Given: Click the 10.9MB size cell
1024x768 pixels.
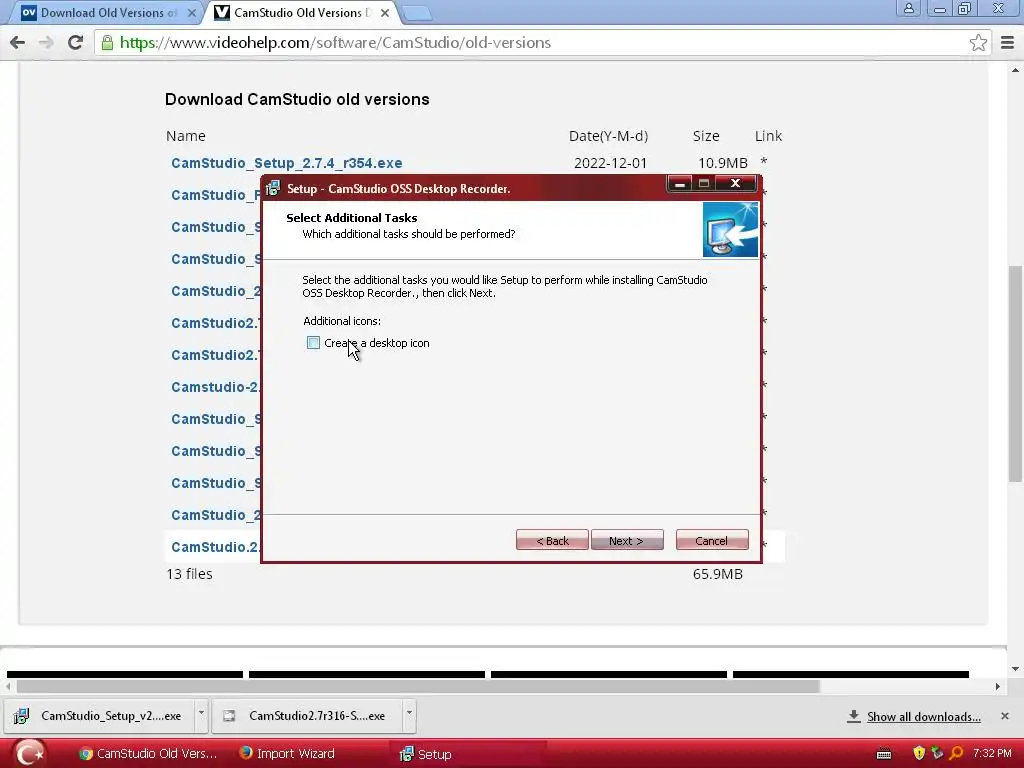Looking at the screenshot, I should (722, 163).
